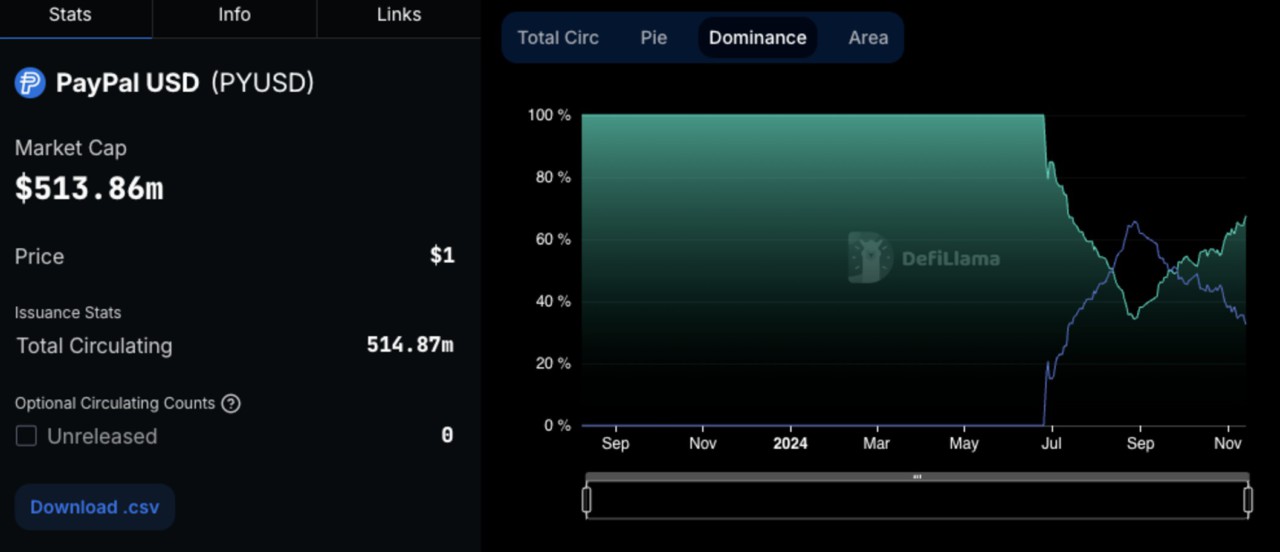Click the left handle of range slider

point(587,499)
